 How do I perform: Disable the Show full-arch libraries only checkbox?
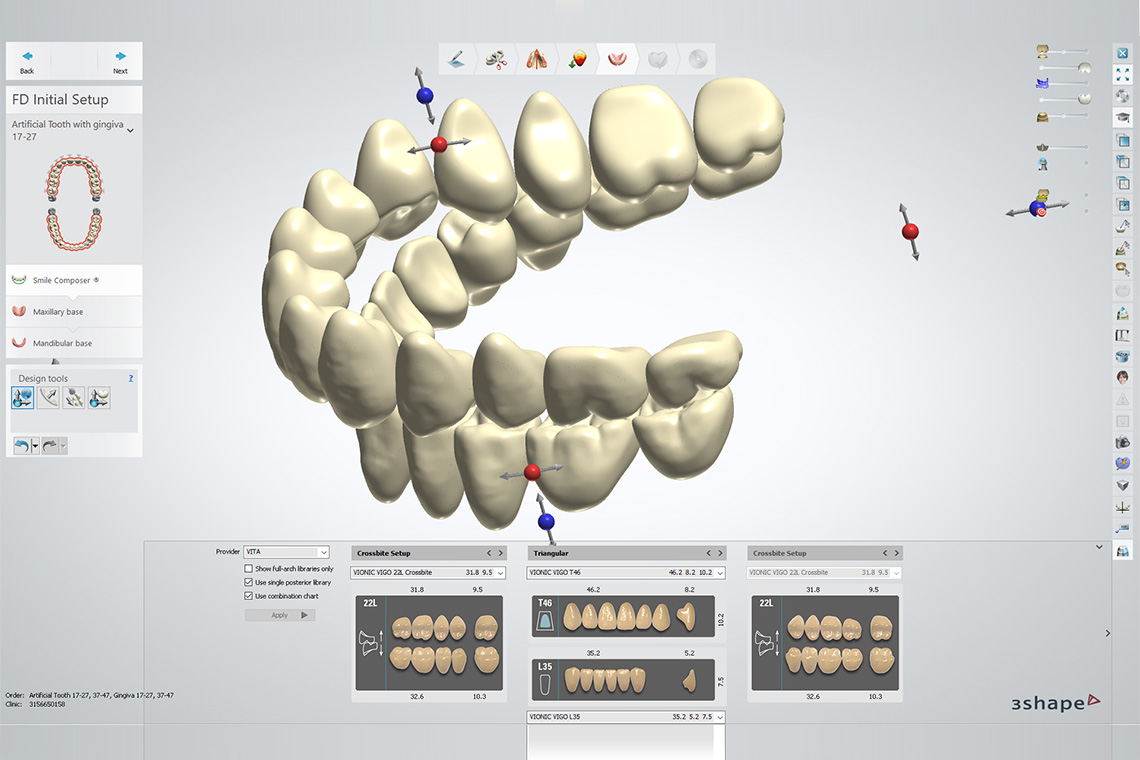click(248, 569)
